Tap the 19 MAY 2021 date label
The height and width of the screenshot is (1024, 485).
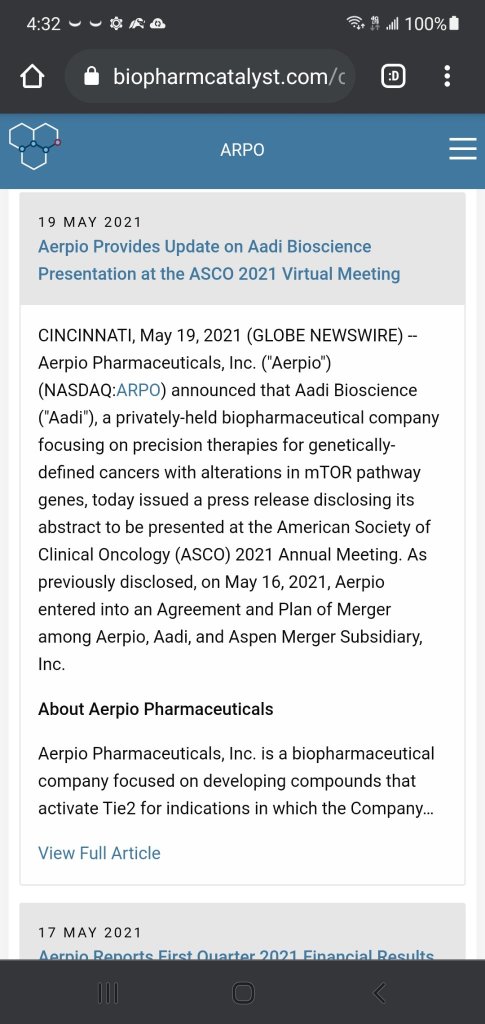(x=90, y=222)
